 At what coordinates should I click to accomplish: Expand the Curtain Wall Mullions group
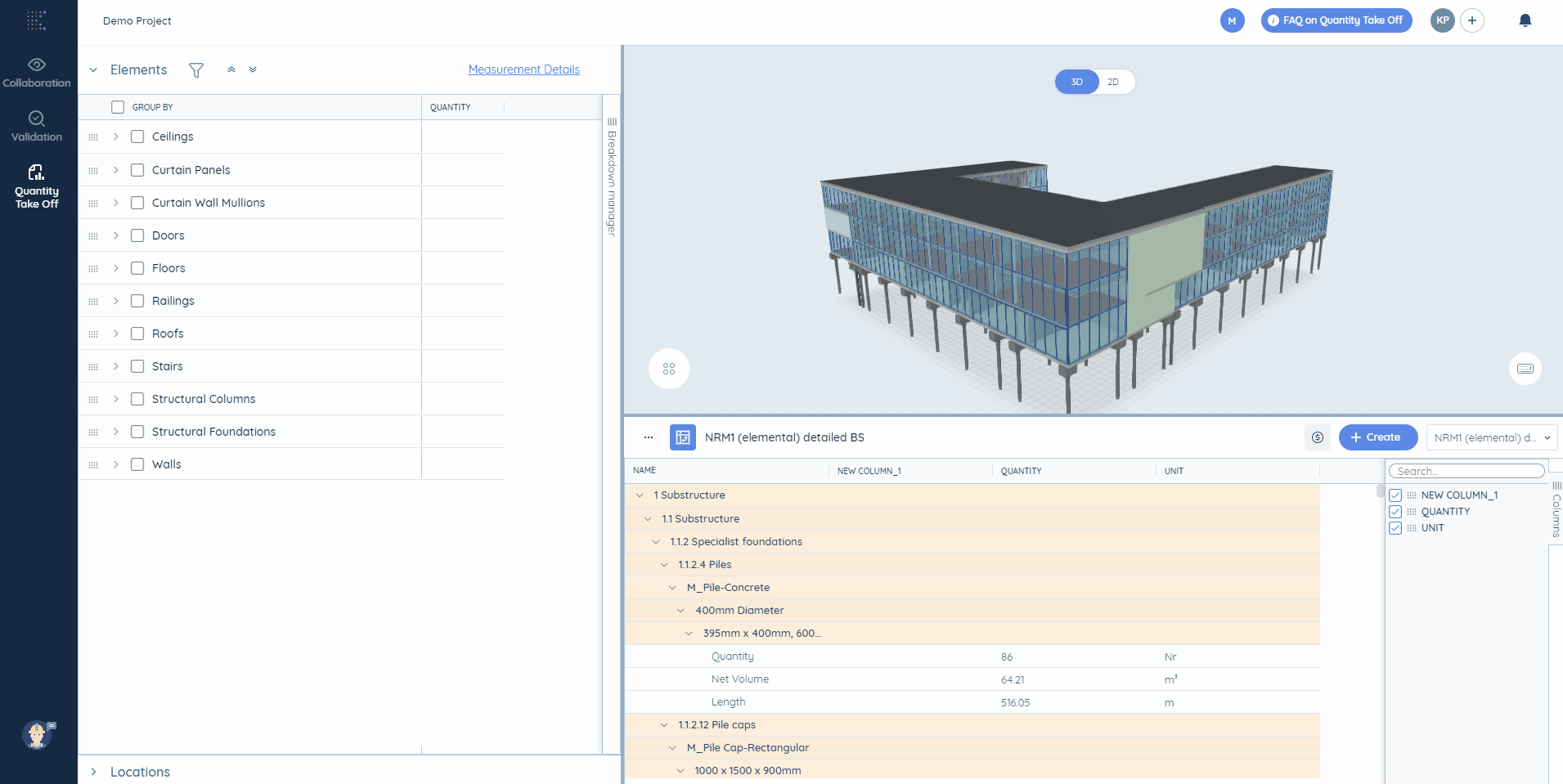116,203
